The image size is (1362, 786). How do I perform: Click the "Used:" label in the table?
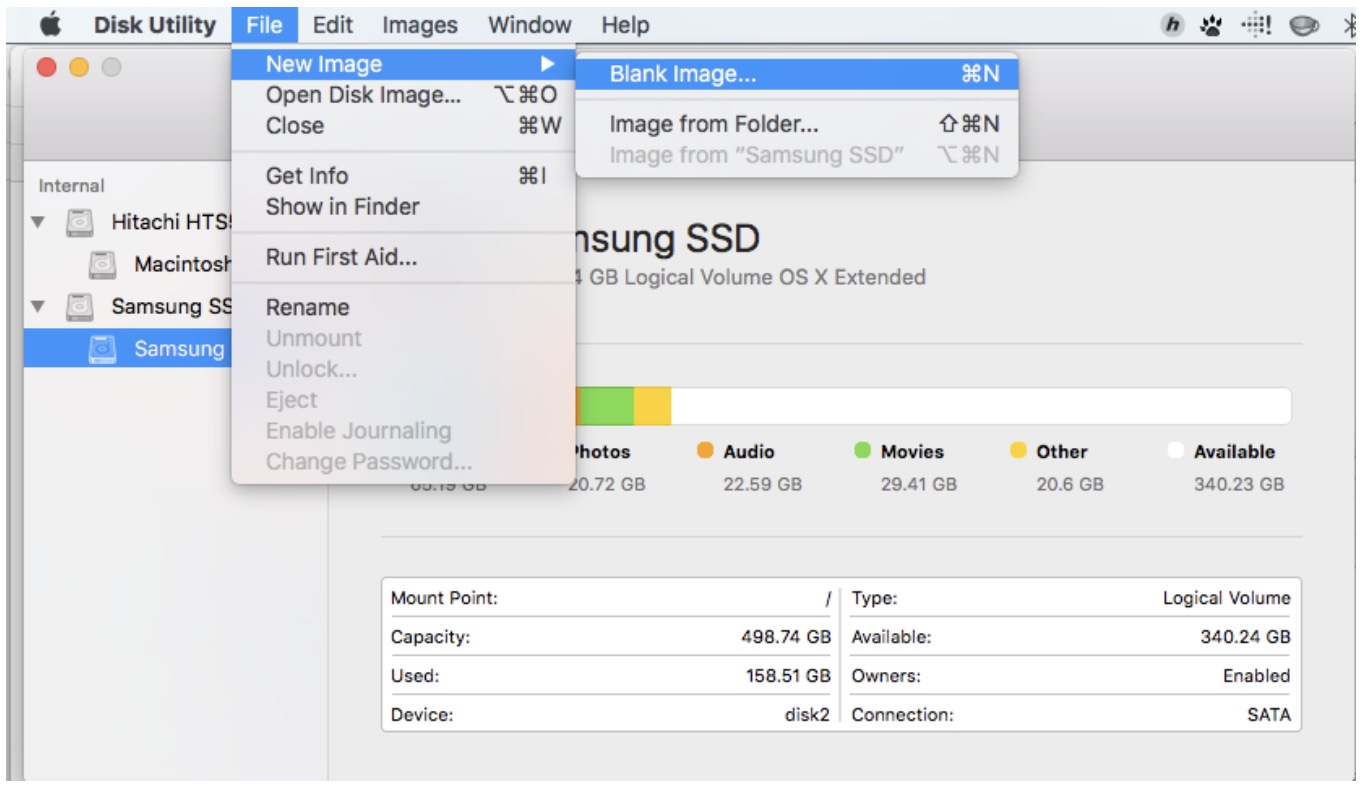[x=414, y=676]
